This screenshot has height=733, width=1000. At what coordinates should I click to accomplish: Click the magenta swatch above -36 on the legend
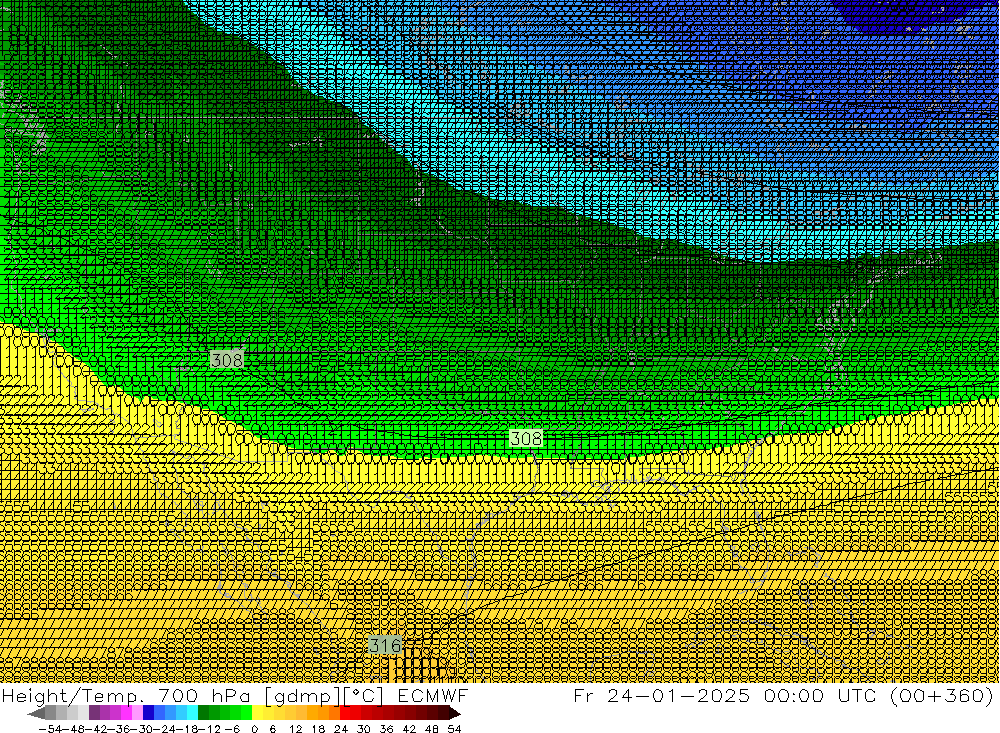pyautogui.click(x=126, y=714)
